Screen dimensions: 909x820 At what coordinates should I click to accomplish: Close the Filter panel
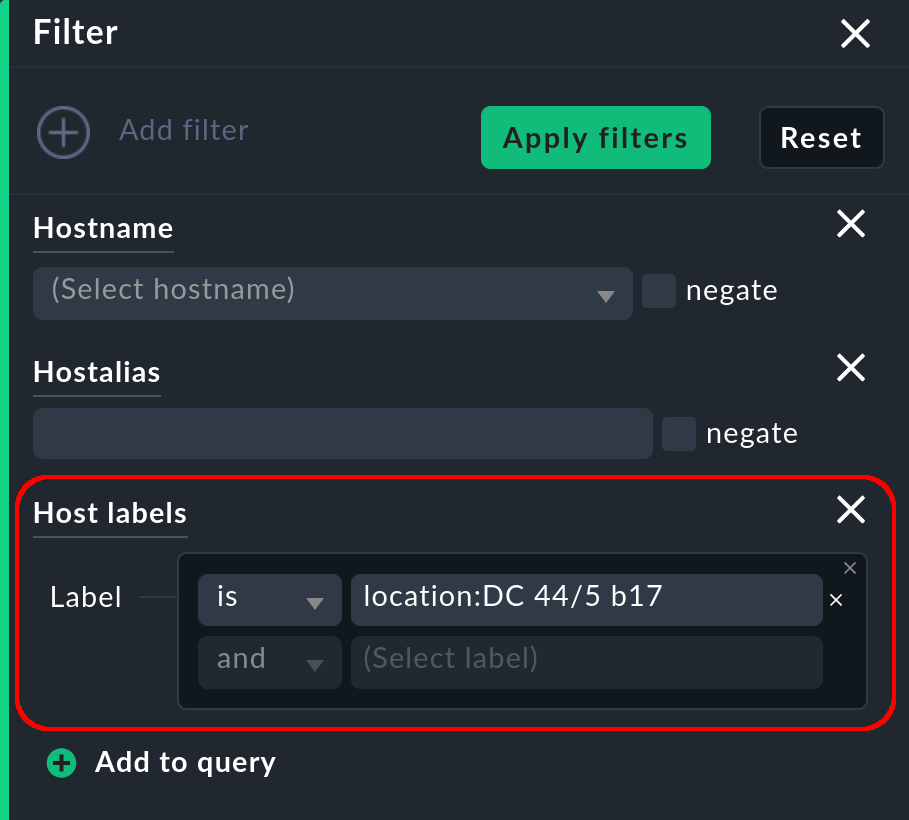tap(855, 33)
